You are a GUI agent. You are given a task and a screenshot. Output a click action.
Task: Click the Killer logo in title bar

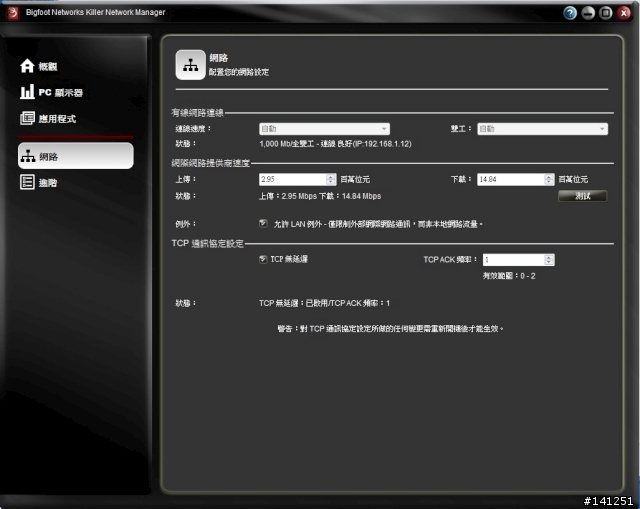coord(12,13)
